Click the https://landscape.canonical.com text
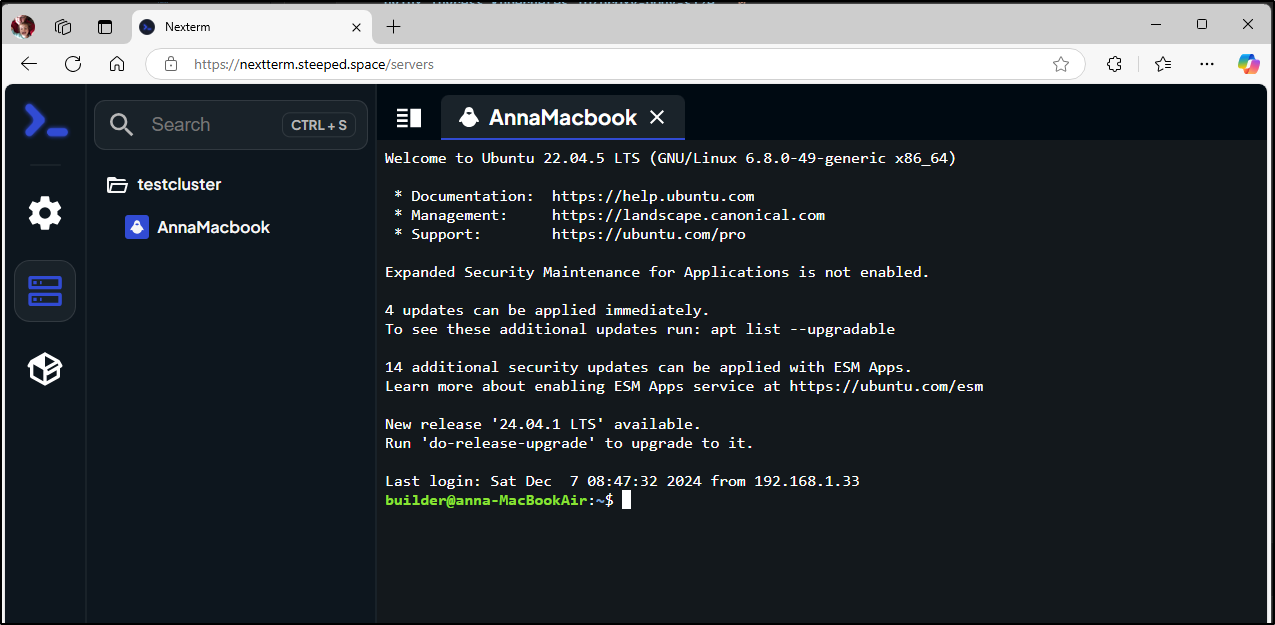Image resolution: width=1275 pixels, height=625 pixels. pyautogui.click(x=688, y=215)
